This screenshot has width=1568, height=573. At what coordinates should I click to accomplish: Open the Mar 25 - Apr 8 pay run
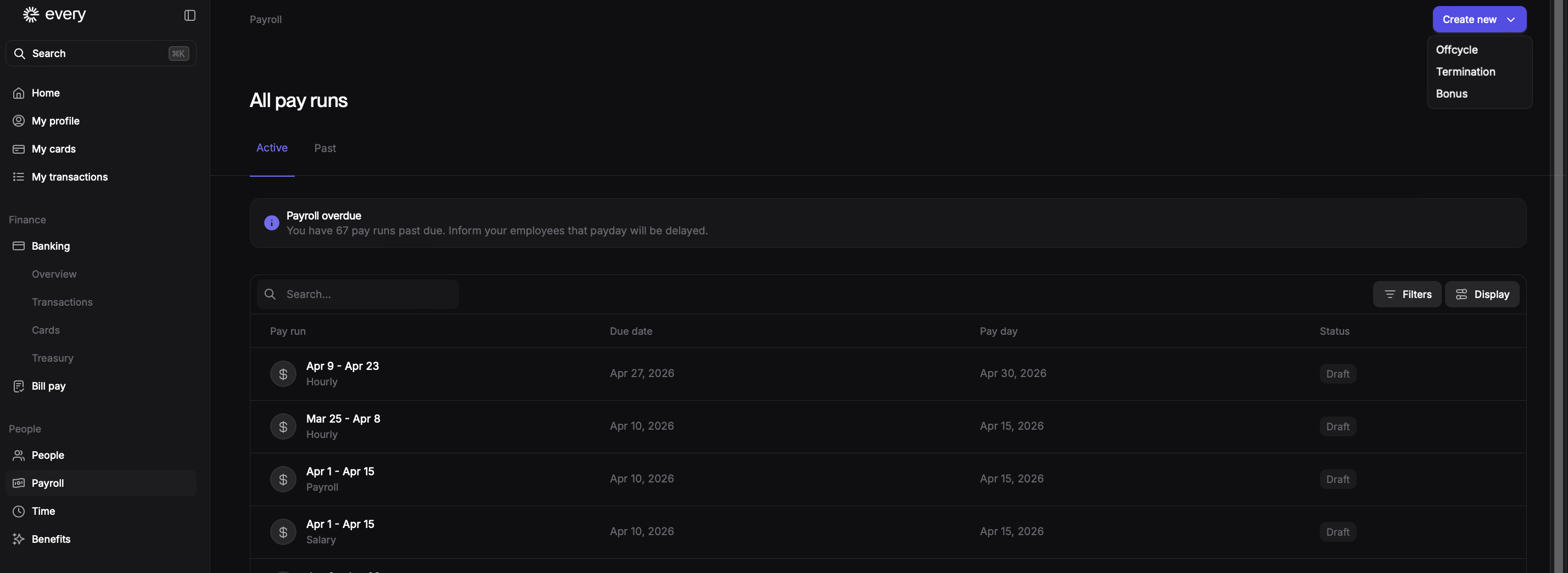tap(343, 419)
